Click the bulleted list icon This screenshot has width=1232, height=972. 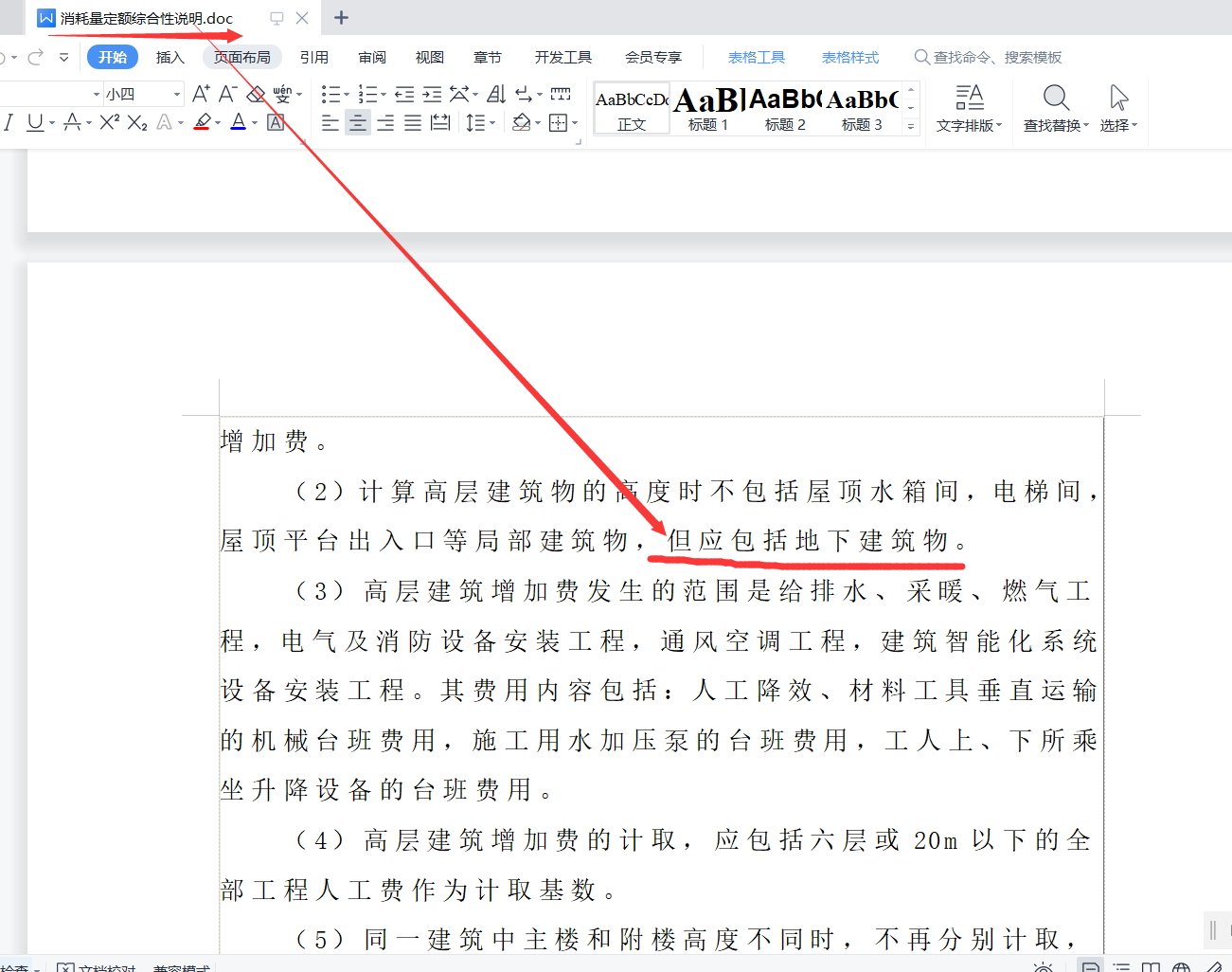(x=330, y=94)
